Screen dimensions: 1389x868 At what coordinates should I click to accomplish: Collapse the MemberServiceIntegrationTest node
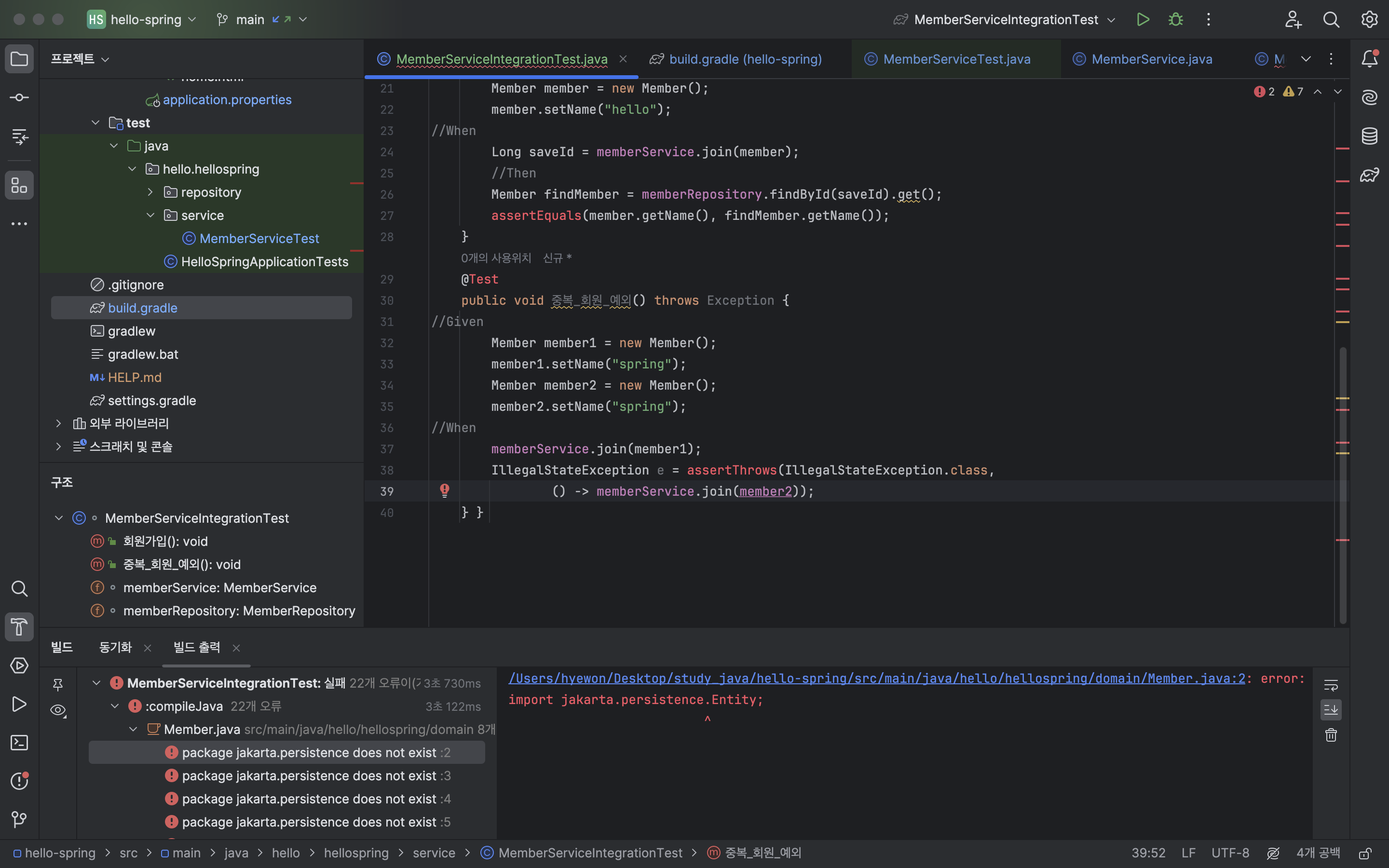coord(59,518)
